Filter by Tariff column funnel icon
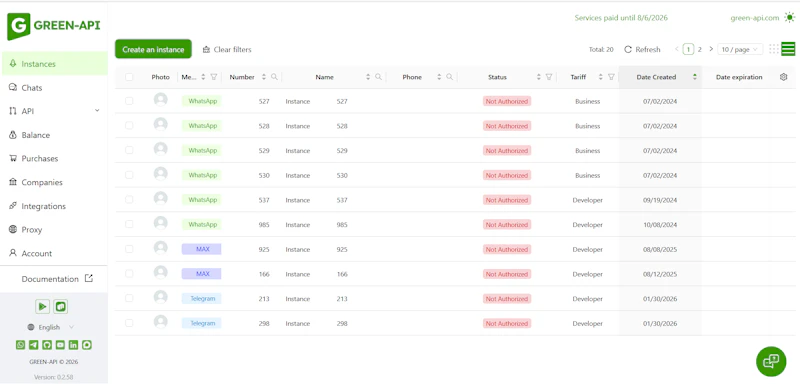The height and width of the screenshot is (384, 800). (611, 77)
